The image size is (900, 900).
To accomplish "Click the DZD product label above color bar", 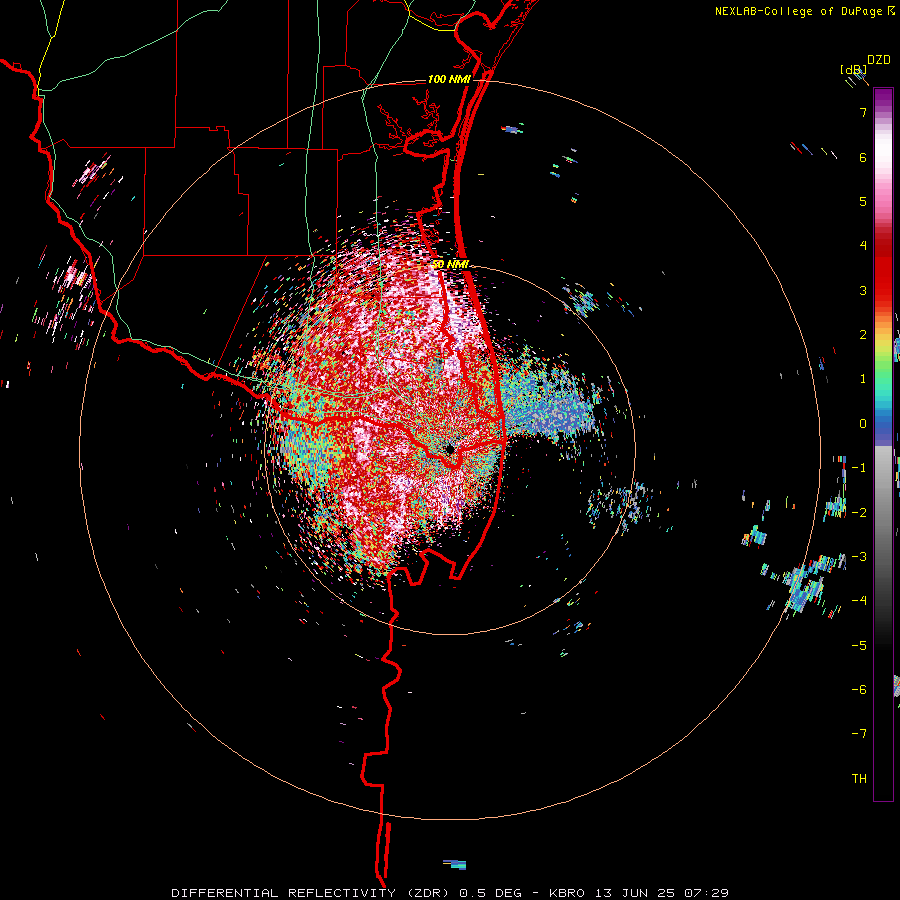I will tap(879, 60).
